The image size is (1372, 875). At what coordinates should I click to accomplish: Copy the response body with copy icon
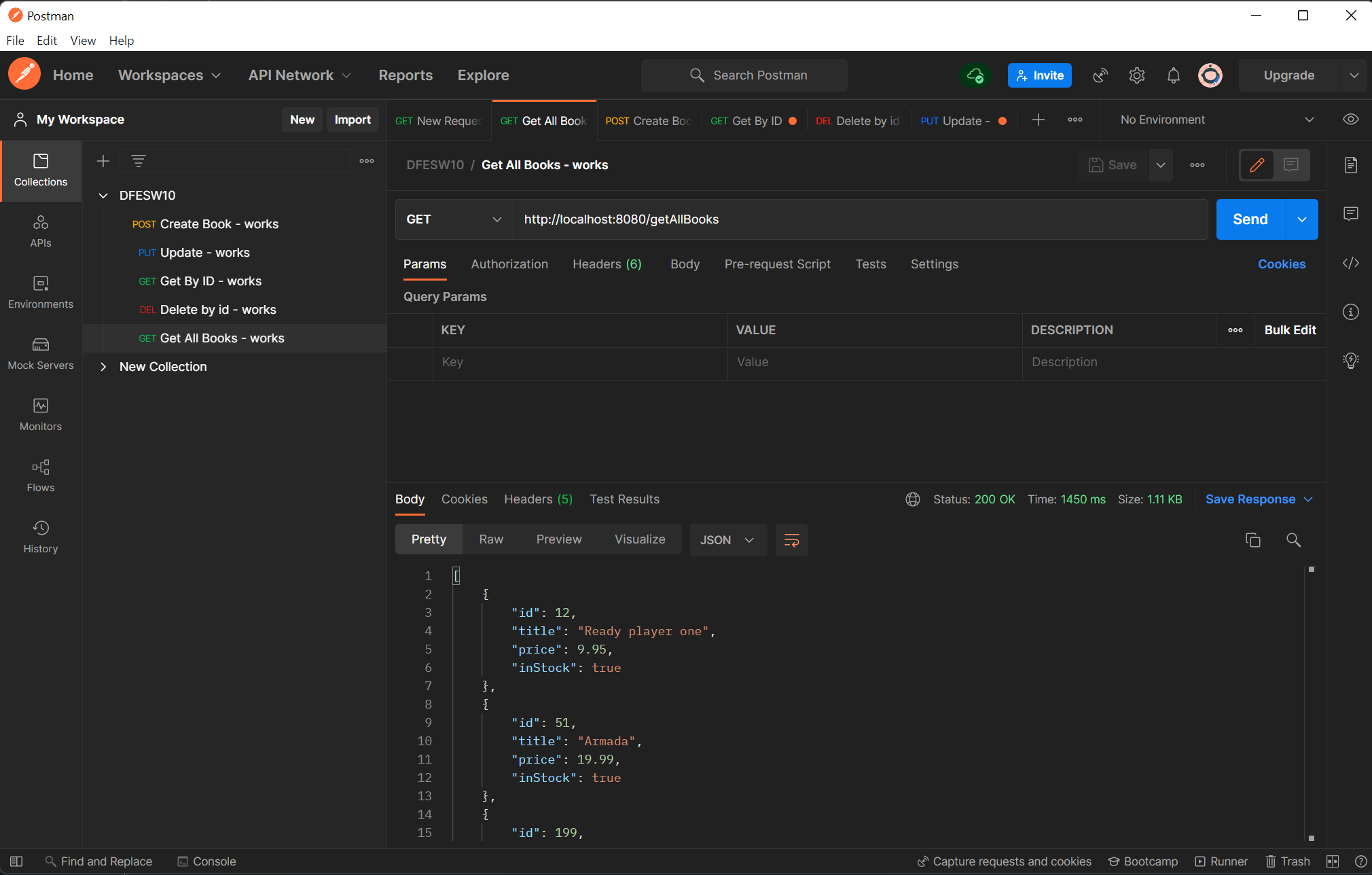point(1253,540)
